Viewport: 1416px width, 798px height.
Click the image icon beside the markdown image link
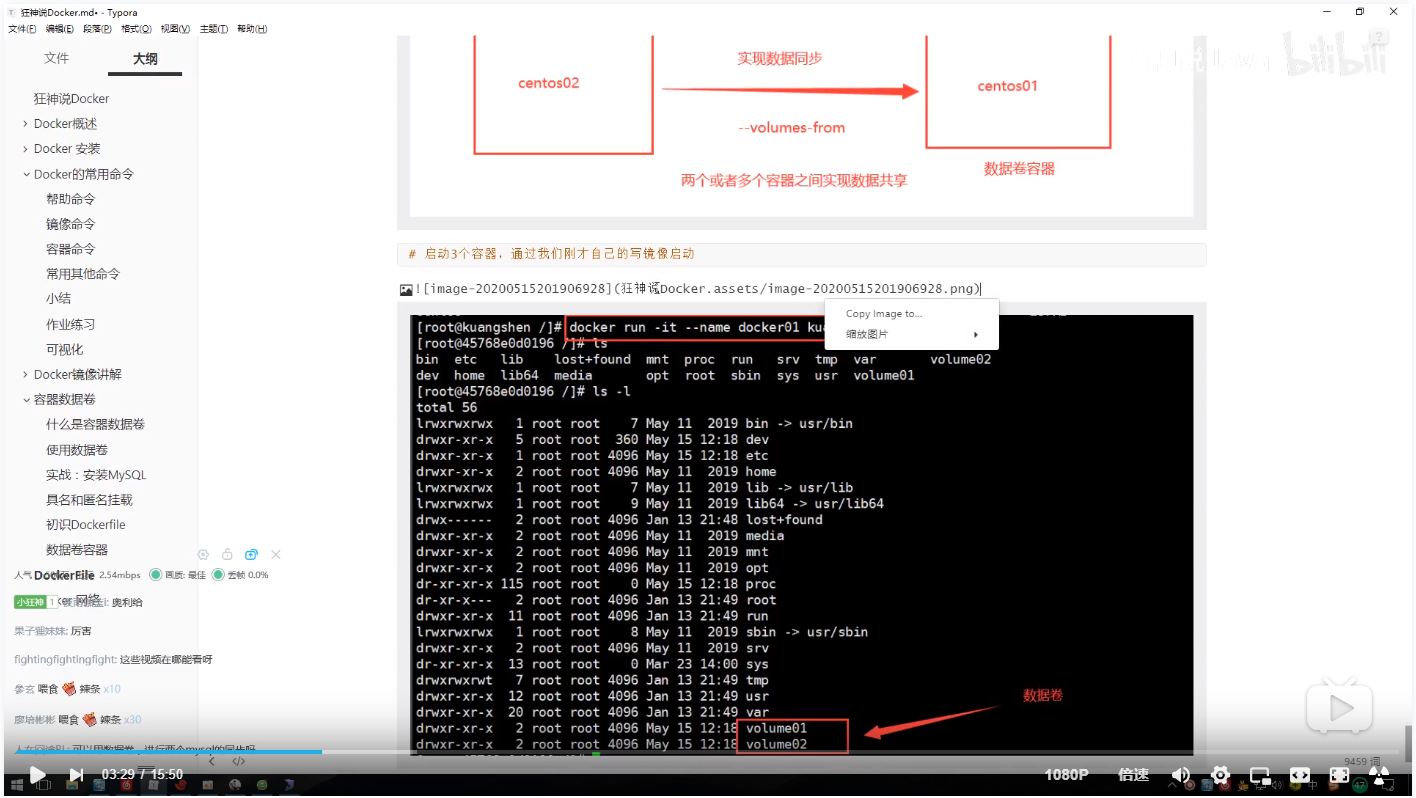406,290
